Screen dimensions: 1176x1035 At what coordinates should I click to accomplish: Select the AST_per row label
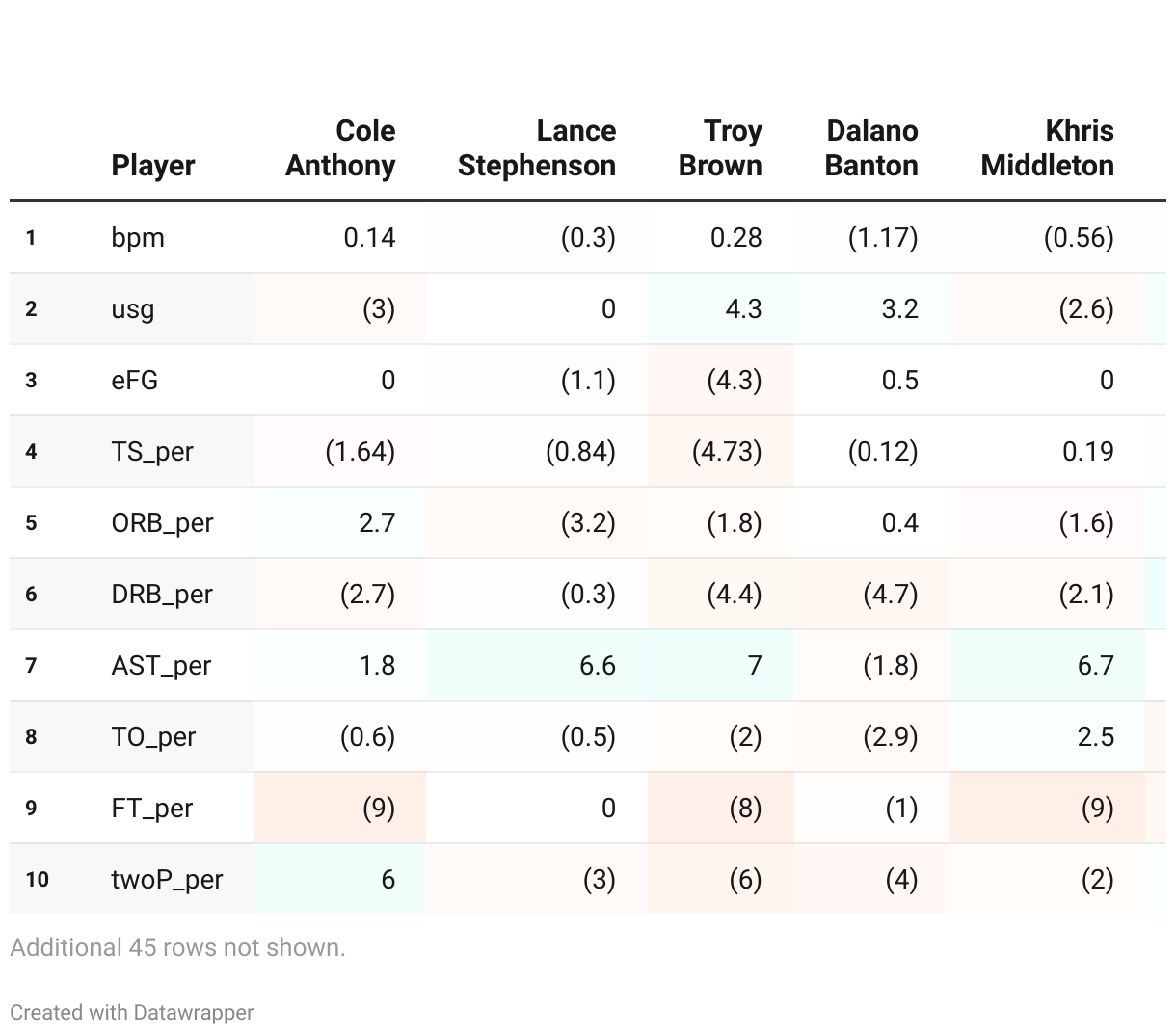[x=161, y=665]
